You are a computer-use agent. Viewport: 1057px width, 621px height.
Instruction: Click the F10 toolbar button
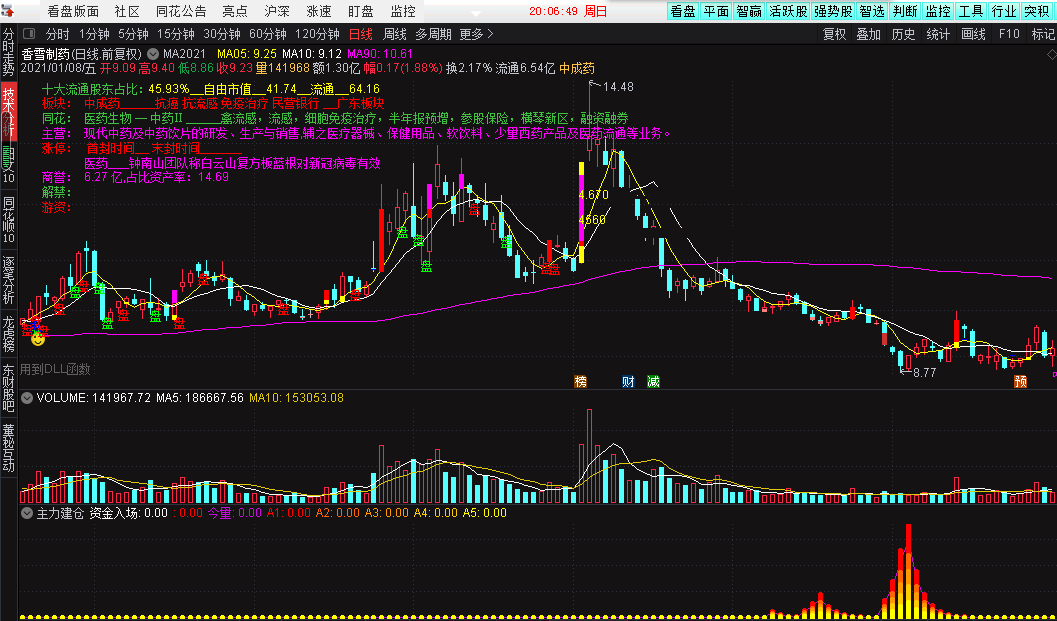coord(1008,34)
